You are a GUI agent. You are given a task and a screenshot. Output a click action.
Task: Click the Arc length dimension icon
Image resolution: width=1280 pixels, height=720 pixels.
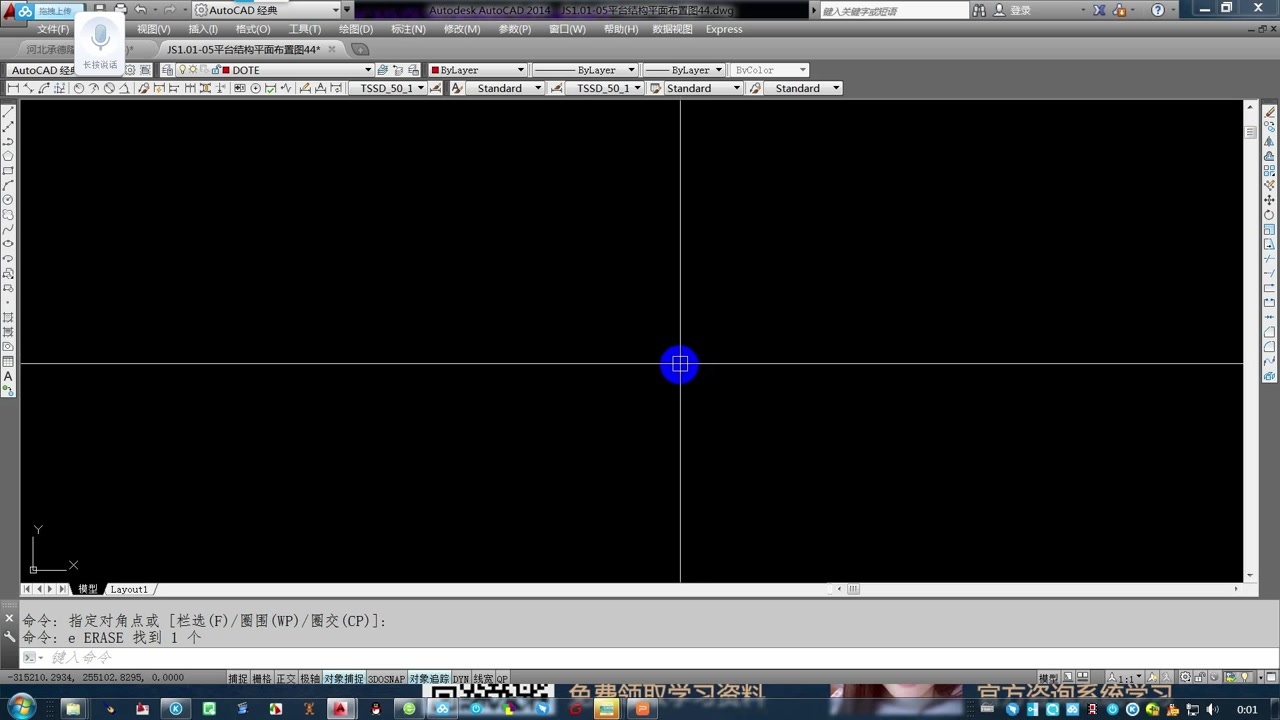45,88
